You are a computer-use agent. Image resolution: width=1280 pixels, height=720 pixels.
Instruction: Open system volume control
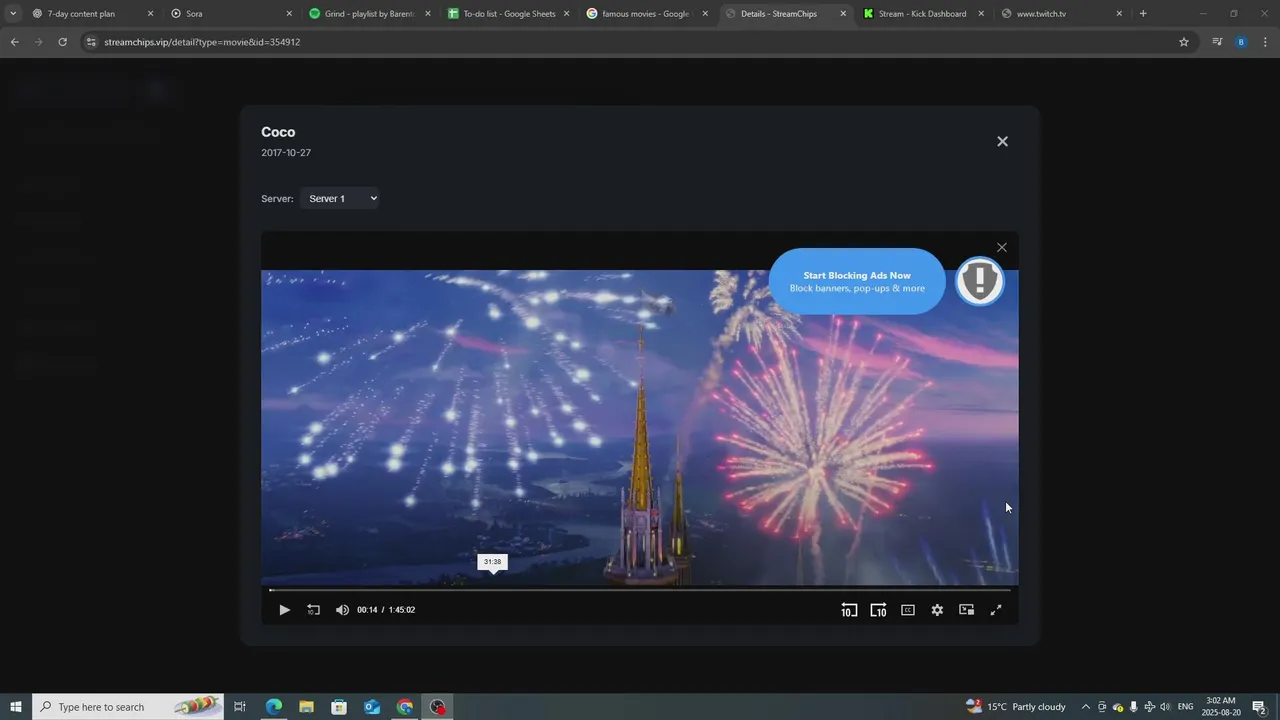tap(1165, 707)
